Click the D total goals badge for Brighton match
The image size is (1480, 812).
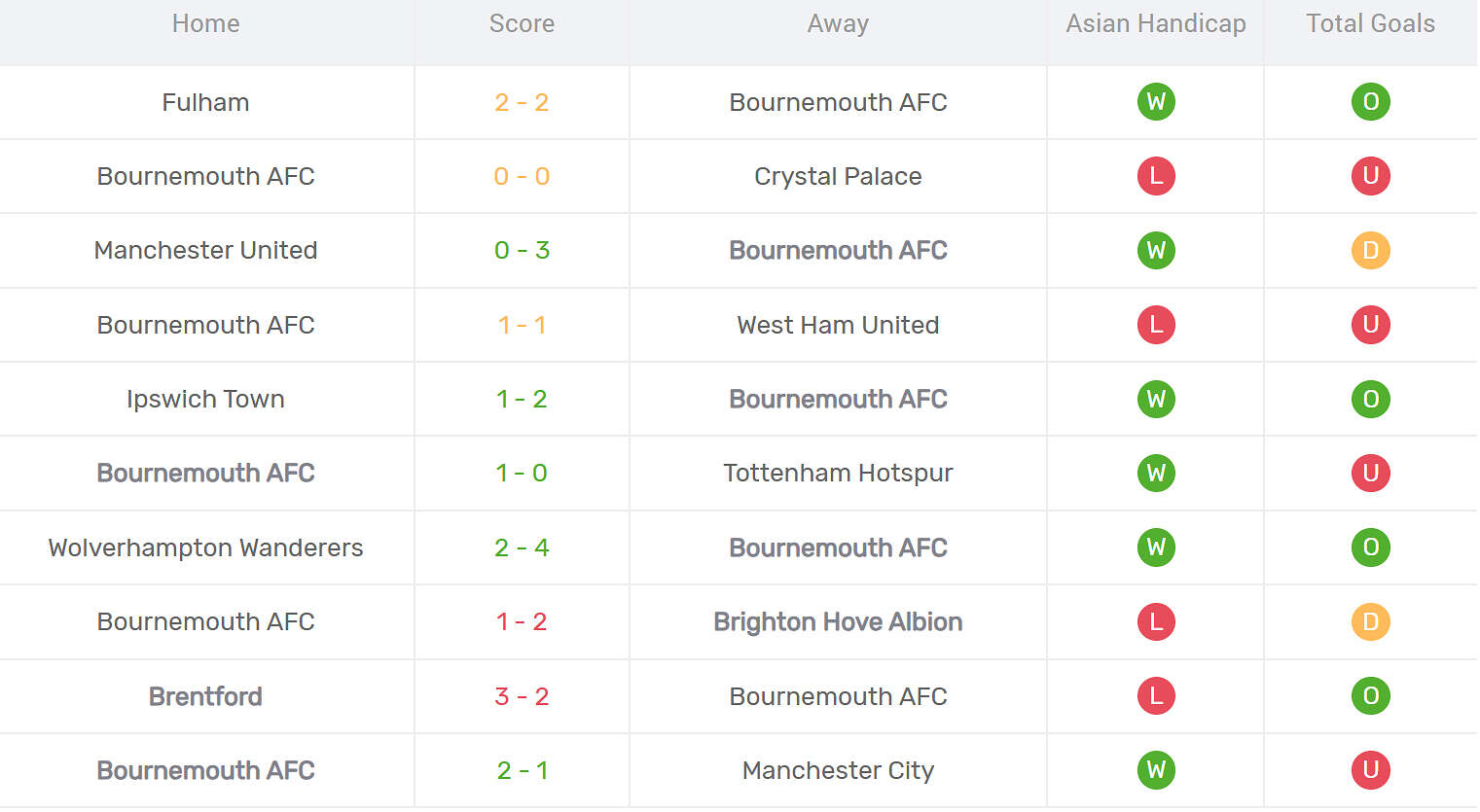[1370, 621]
